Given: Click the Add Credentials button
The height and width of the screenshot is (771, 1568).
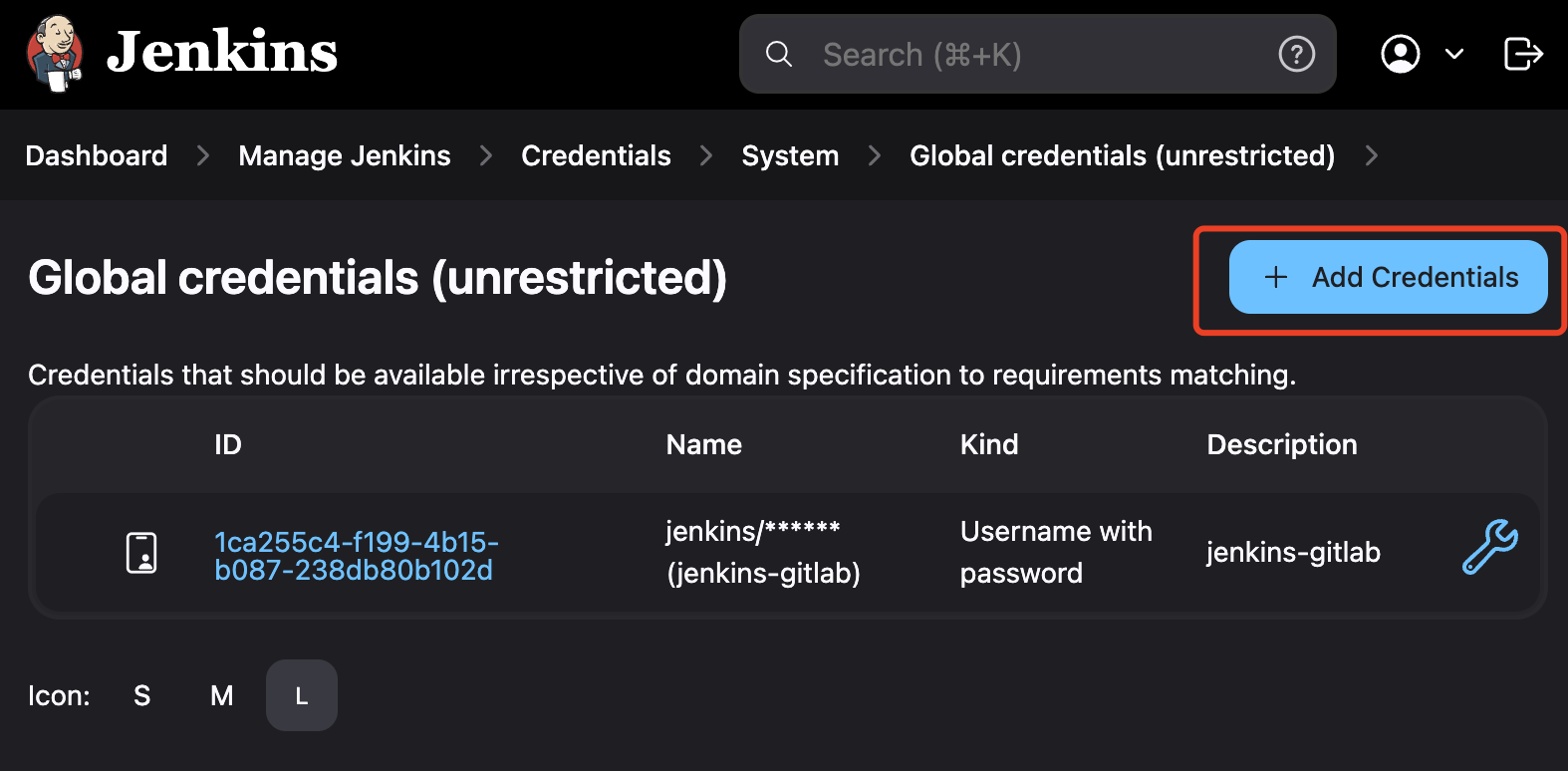Looking at the screenshot, I should tap(1388, 277).
